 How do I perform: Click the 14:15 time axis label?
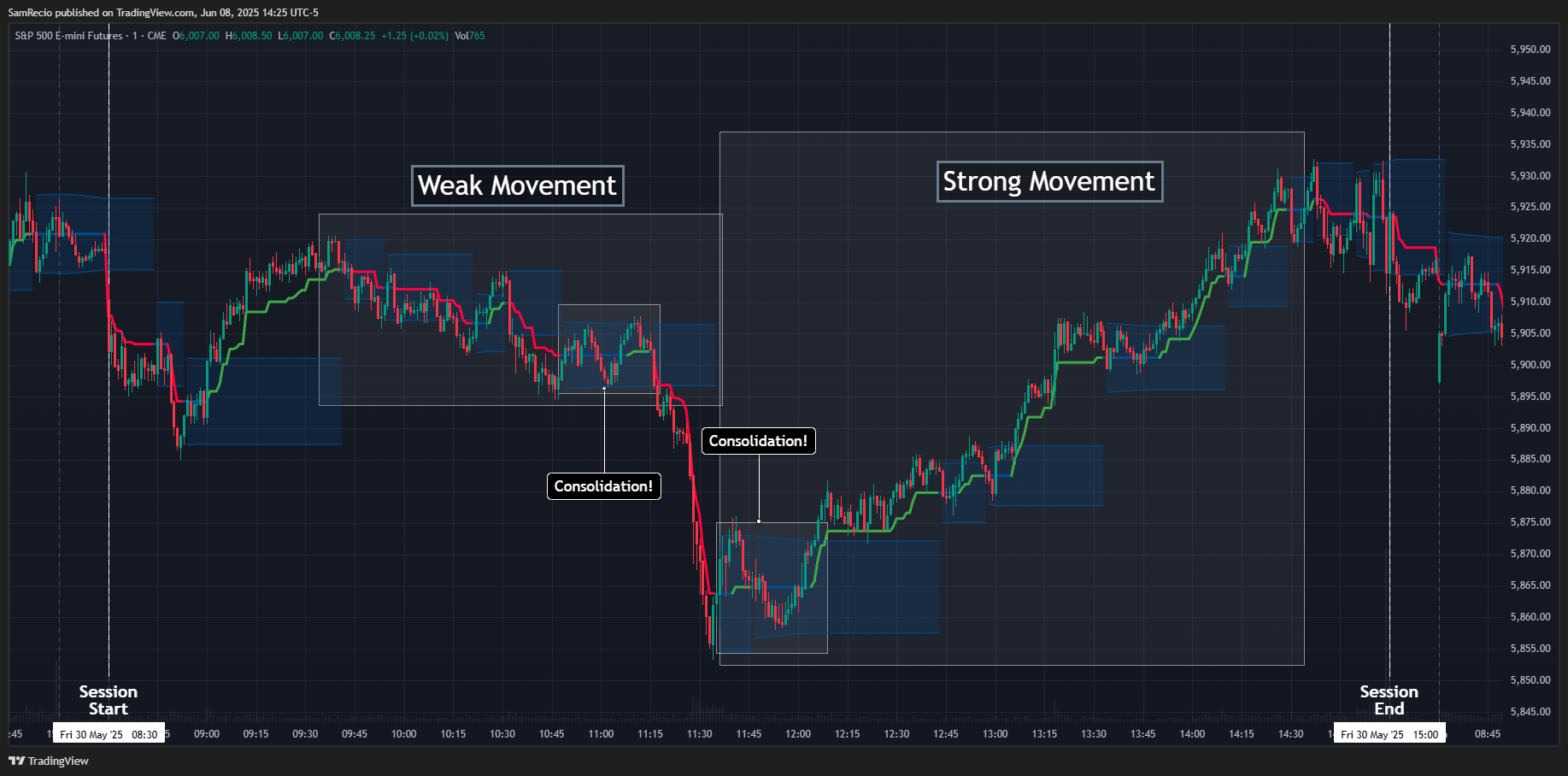coord(1242,734)
